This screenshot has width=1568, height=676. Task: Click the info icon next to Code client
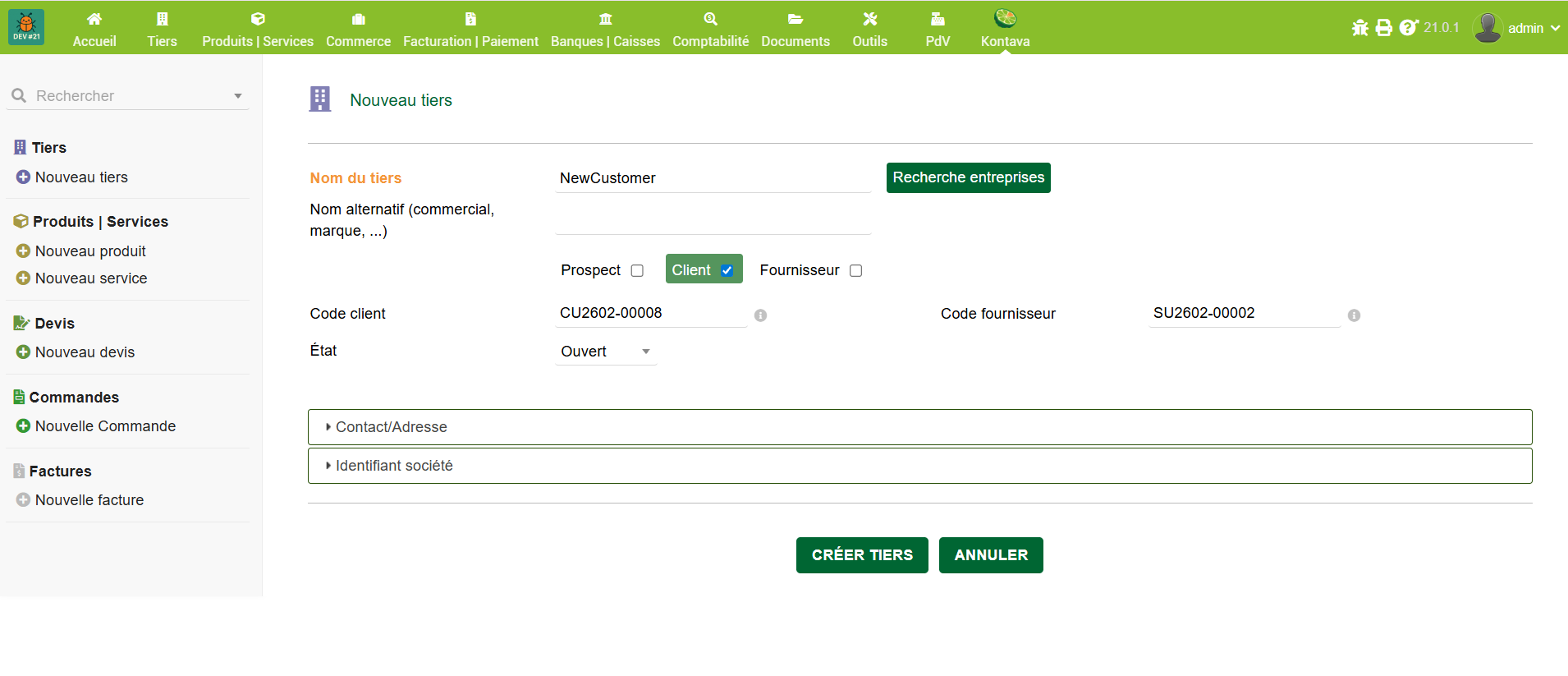[x=761, y=315]
